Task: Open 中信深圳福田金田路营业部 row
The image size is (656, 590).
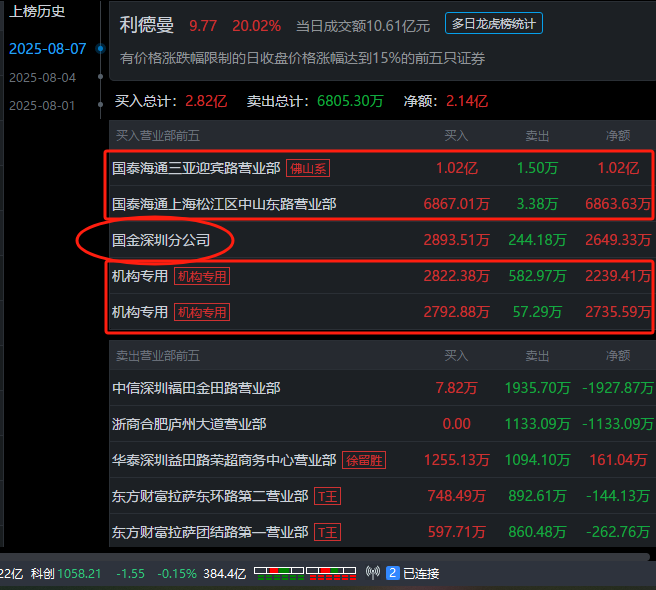Action: [x=381, y=388]
